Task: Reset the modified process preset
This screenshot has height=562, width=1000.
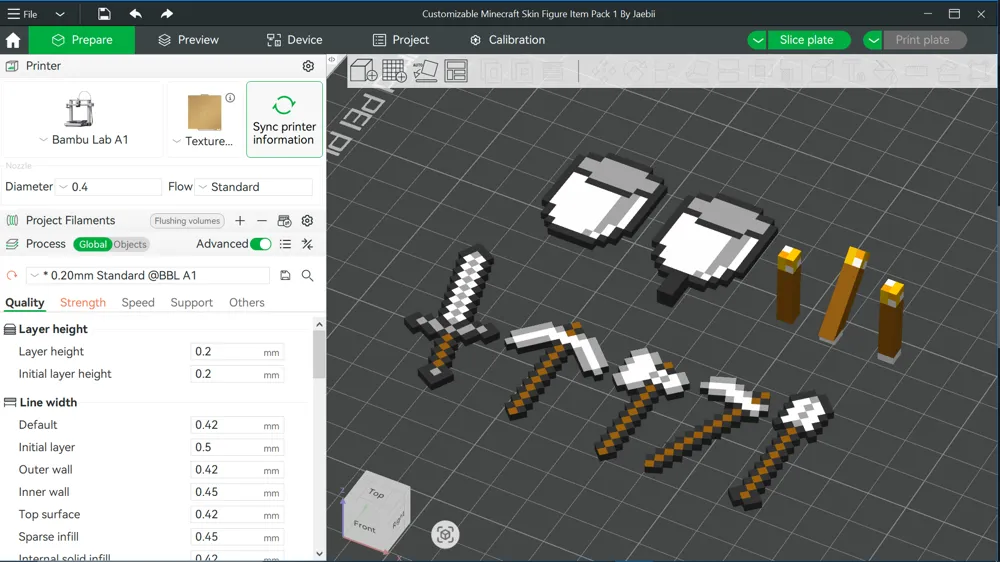Action: coord(12,276)
